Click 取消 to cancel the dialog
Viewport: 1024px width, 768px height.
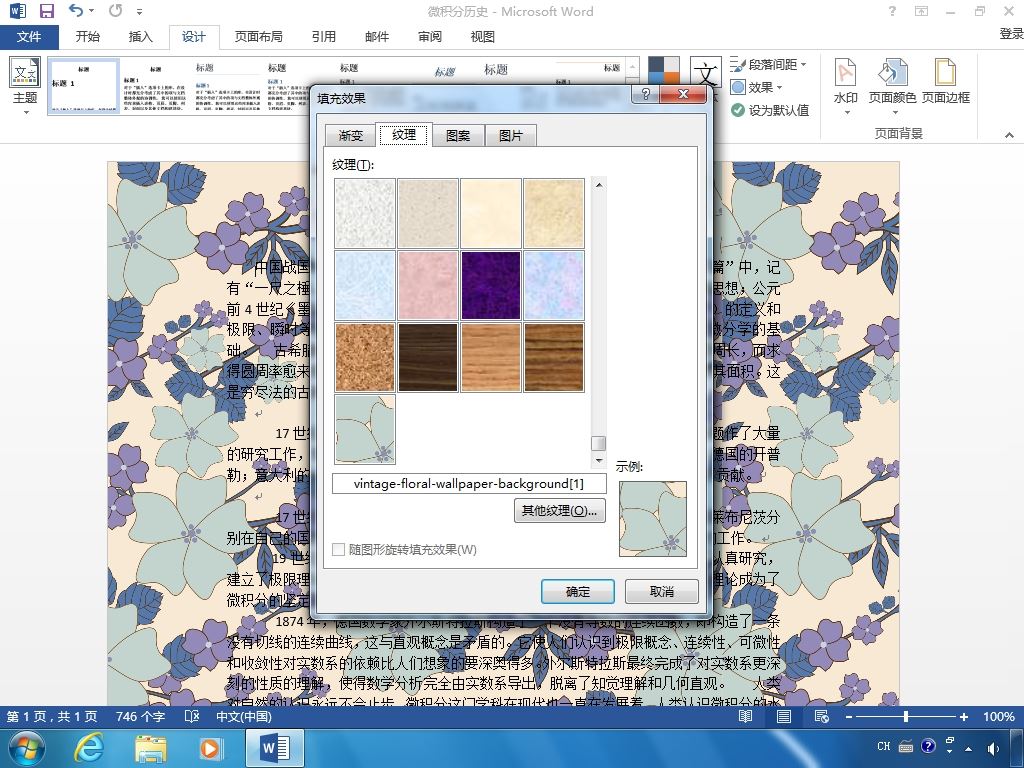pyautogui.click(x=662, y=592)
